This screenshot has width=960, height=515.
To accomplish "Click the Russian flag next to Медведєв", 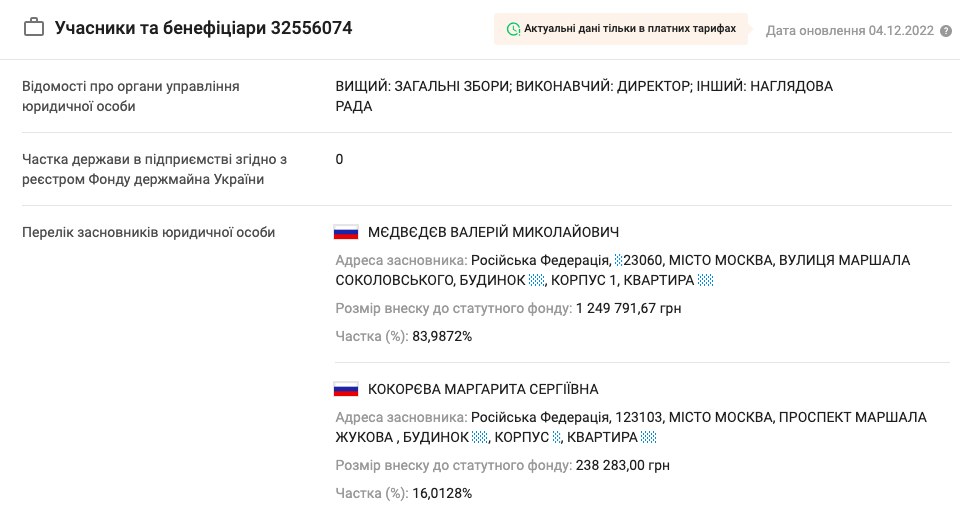I will [x=346, y=232].
